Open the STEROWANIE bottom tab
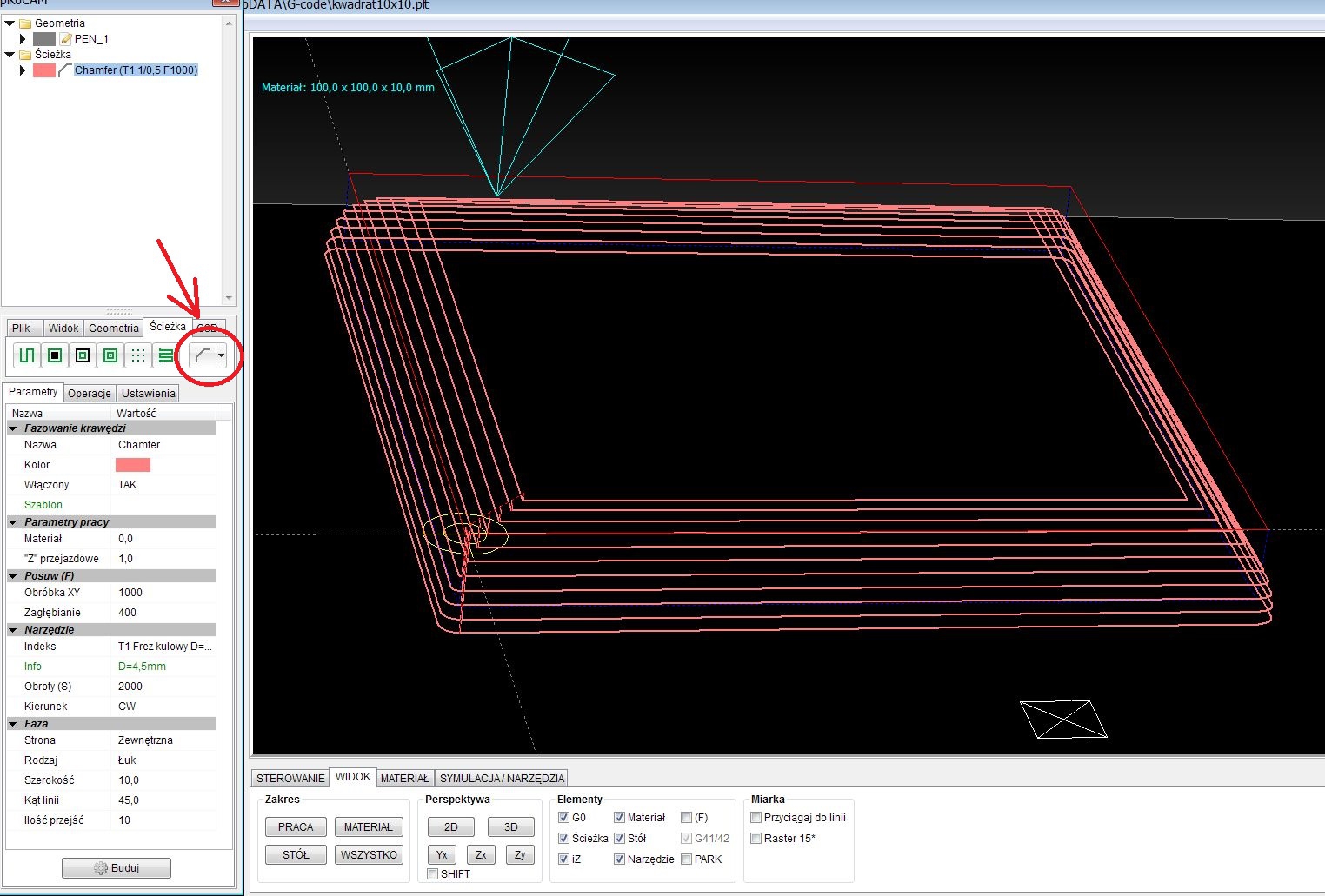The width and height of the screenshot is (1325, 896). tap(290, 778)
